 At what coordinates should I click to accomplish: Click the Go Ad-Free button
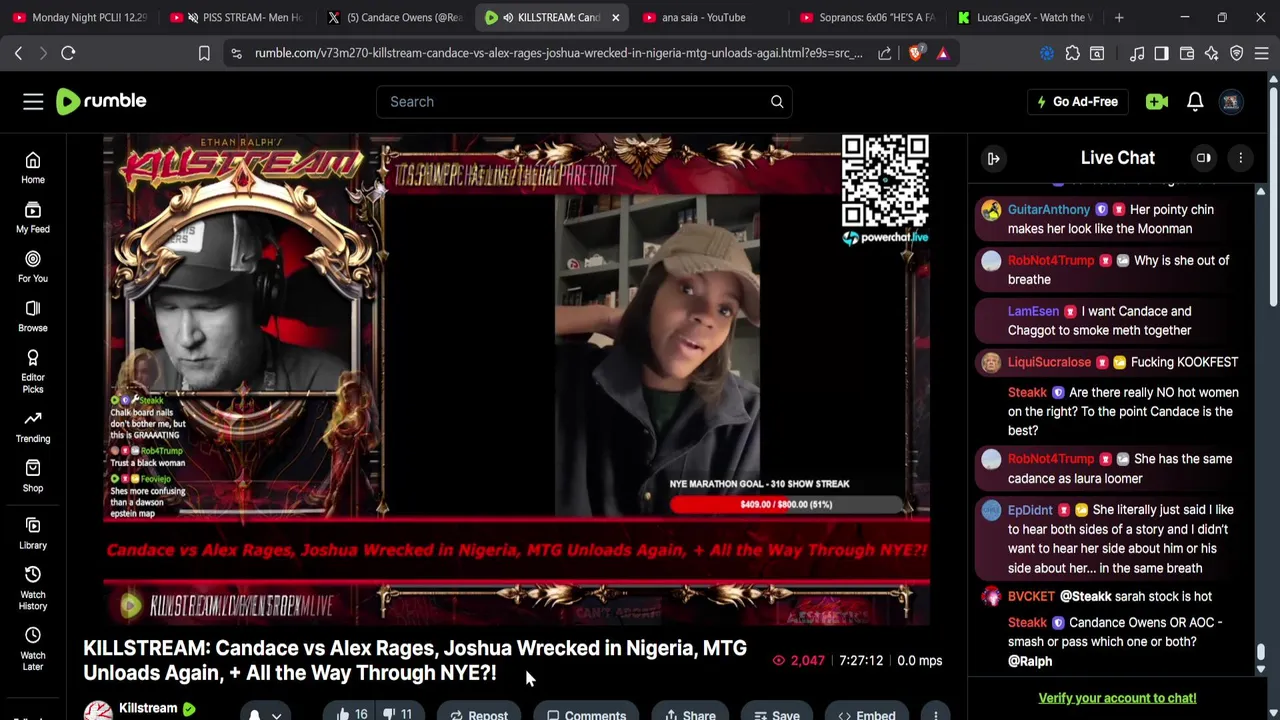[1076, 101]
